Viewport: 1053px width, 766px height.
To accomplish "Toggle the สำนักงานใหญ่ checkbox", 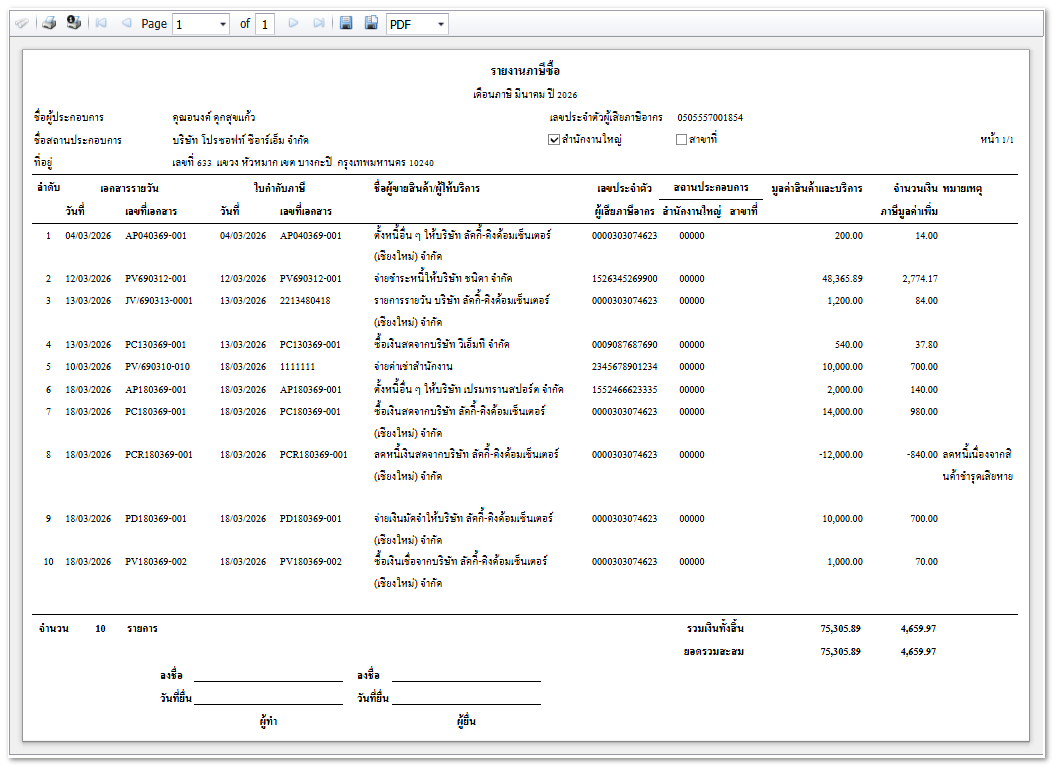I will coord(554,140).
